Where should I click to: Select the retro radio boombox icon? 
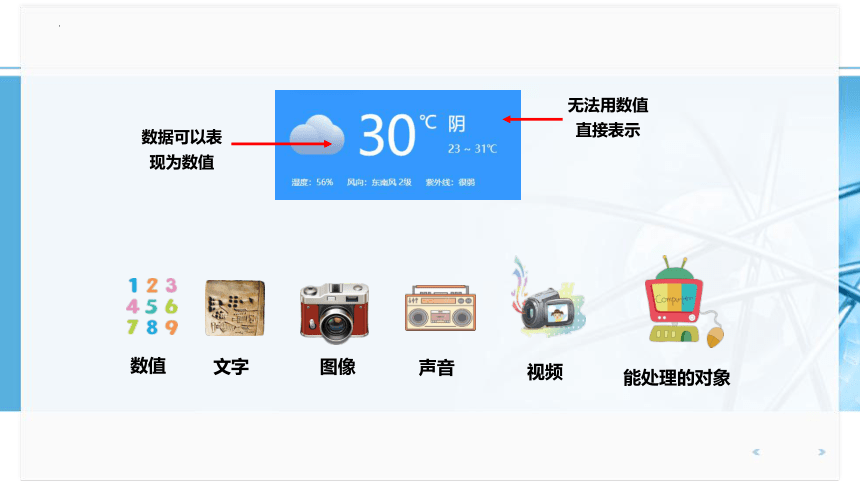pos(440,308)
